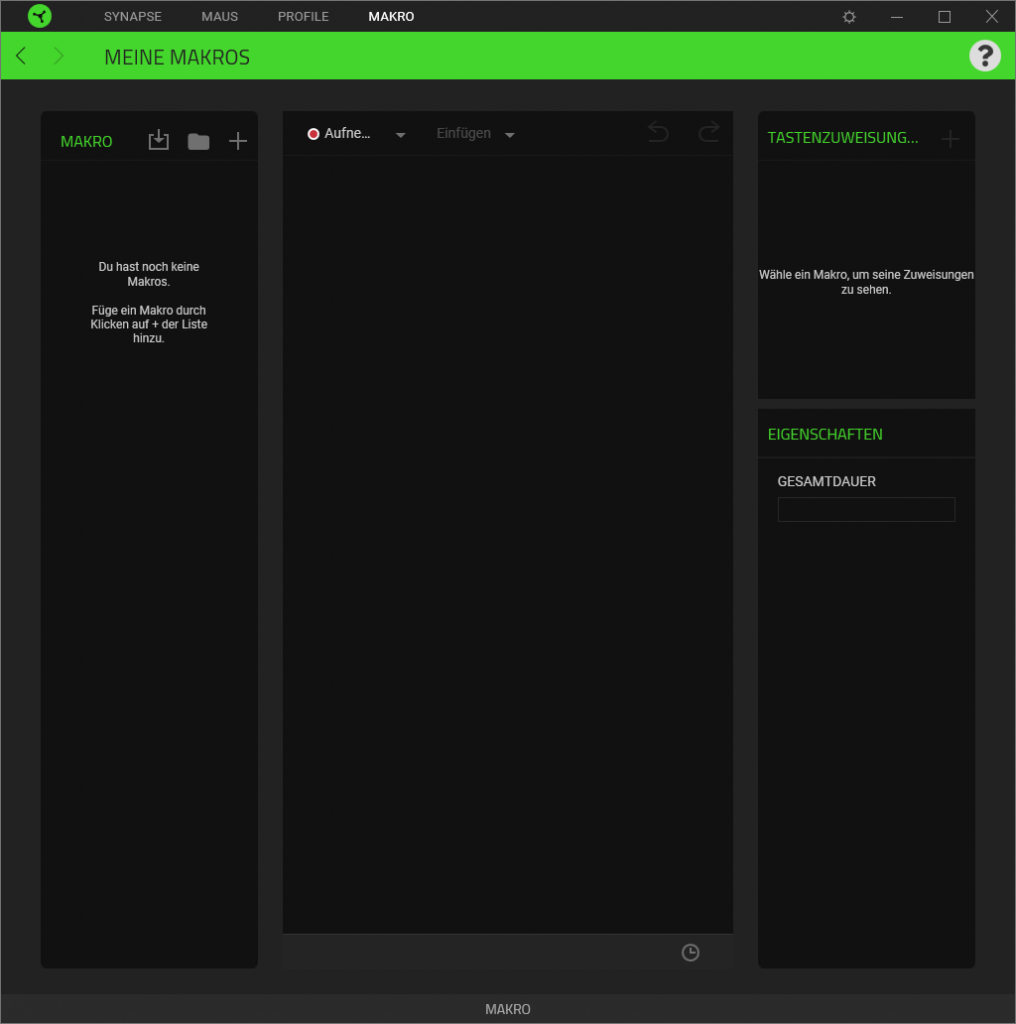
Task: Click the green MAKRO panel title
Action: 86,141
